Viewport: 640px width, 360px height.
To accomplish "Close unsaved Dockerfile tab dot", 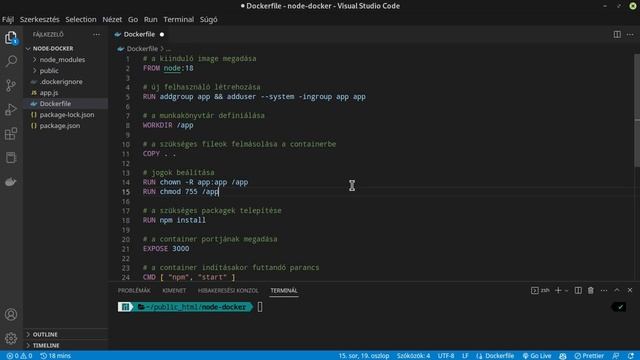I will coord(162,35).
